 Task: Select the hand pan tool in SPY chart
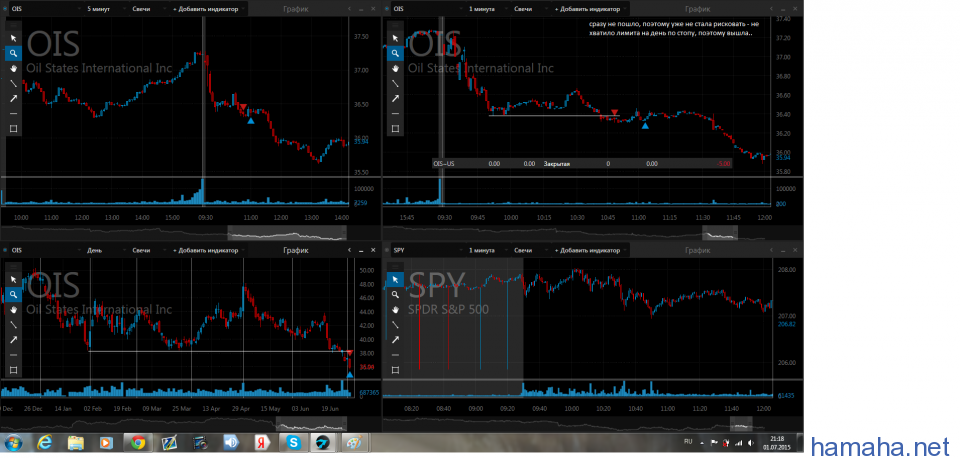(x=396, y=310)
